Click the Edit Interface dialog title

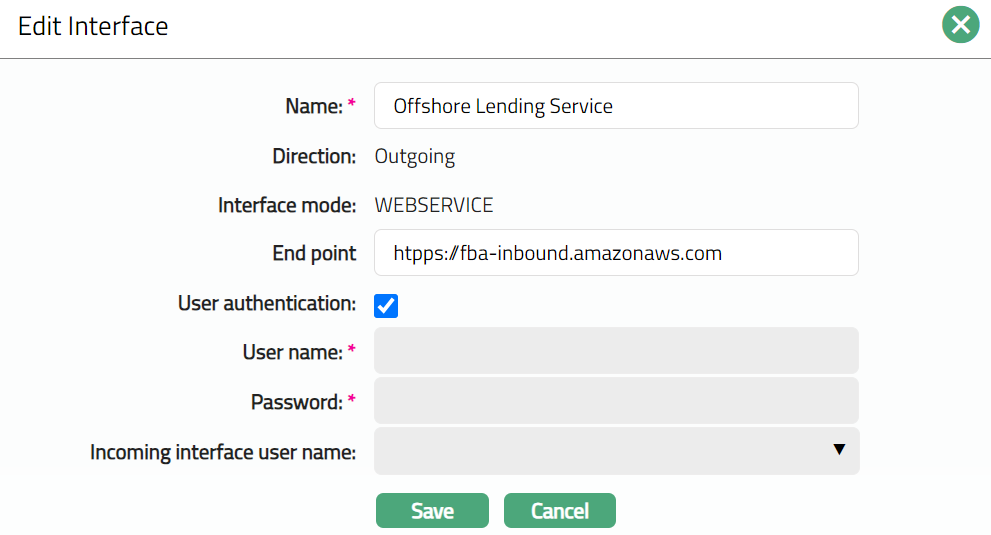click(93, 26)
